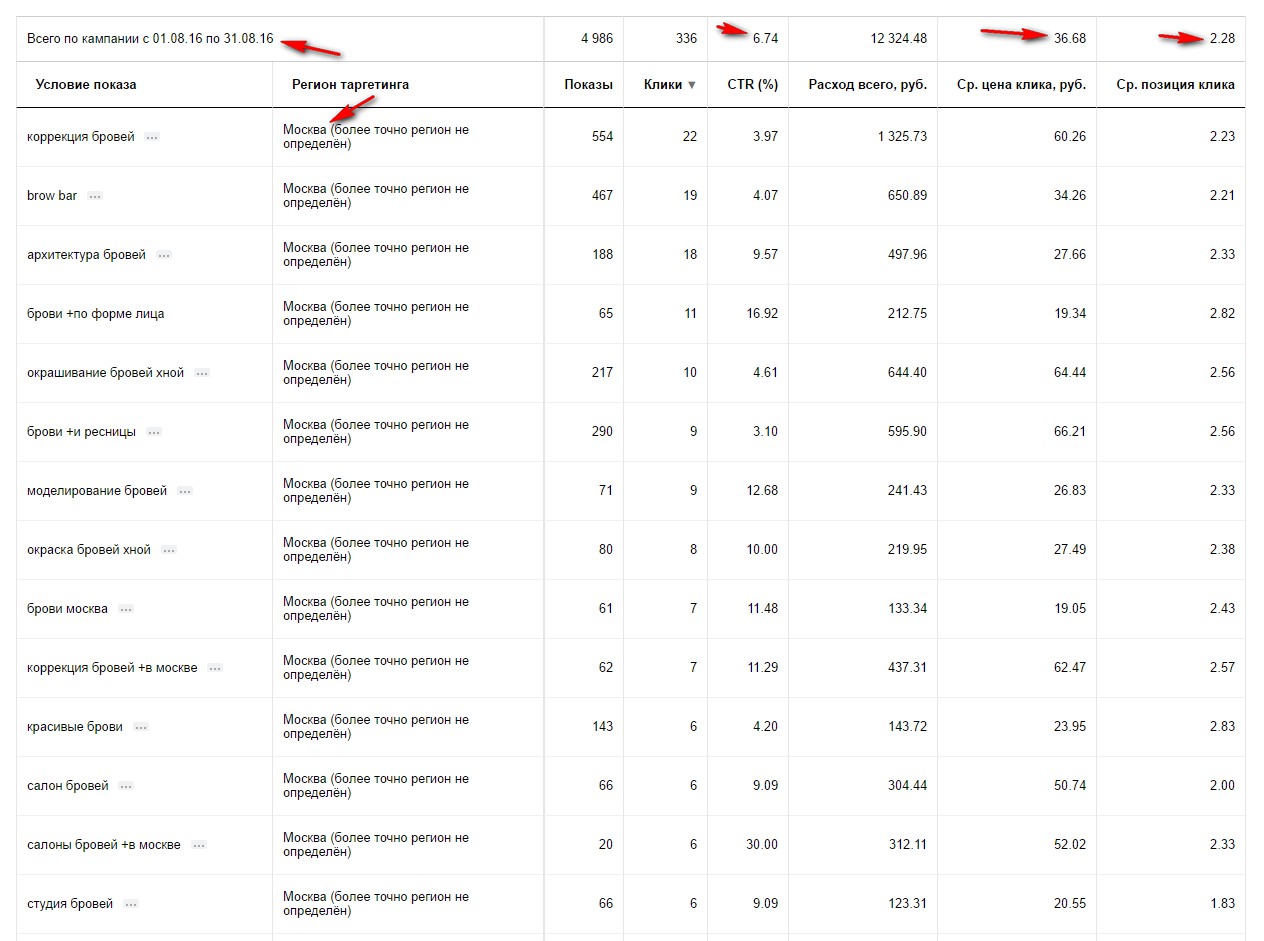Select the keyword коррекция бровей +в москве
The width and height of the screenshot is (1264, 941).
[x=112, y=668]
